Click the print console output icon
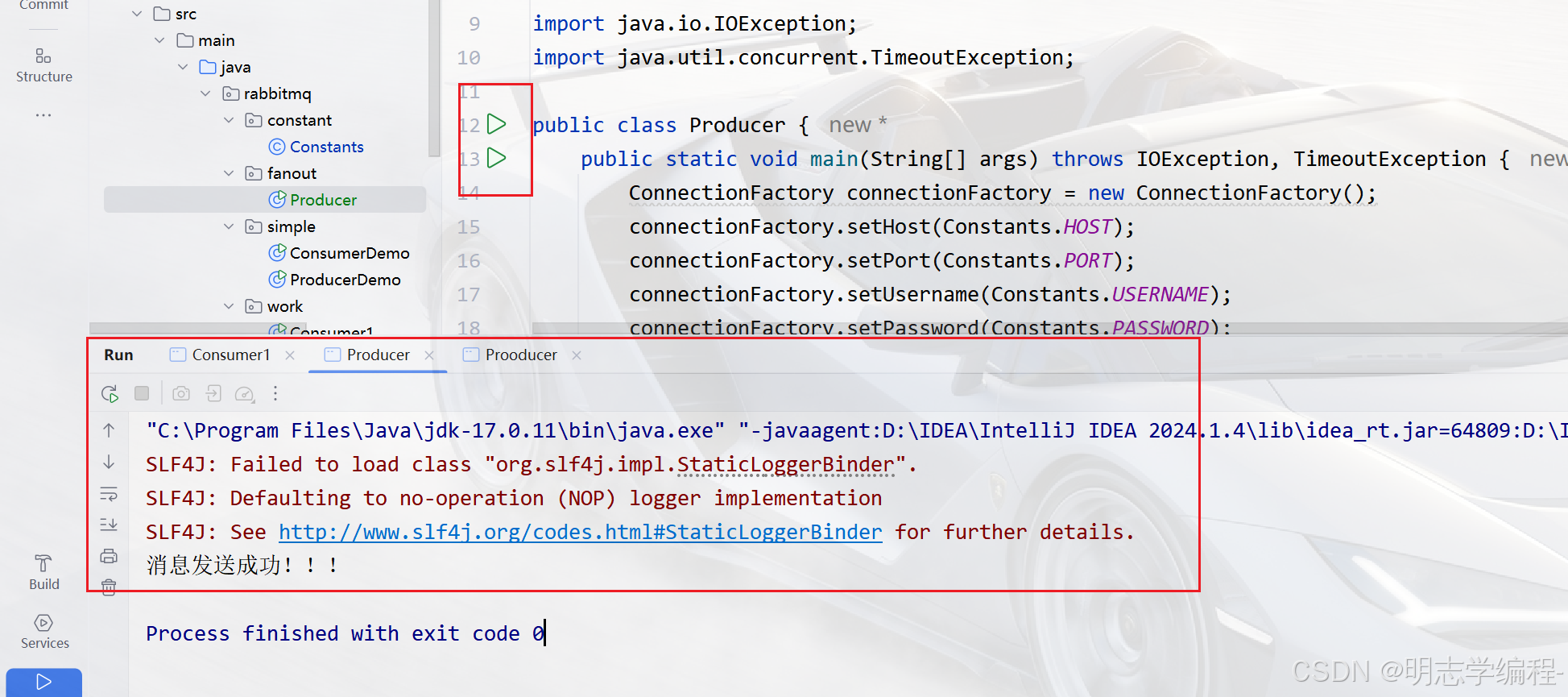The width and height of the screenshot is (1568, 697). 109,556
